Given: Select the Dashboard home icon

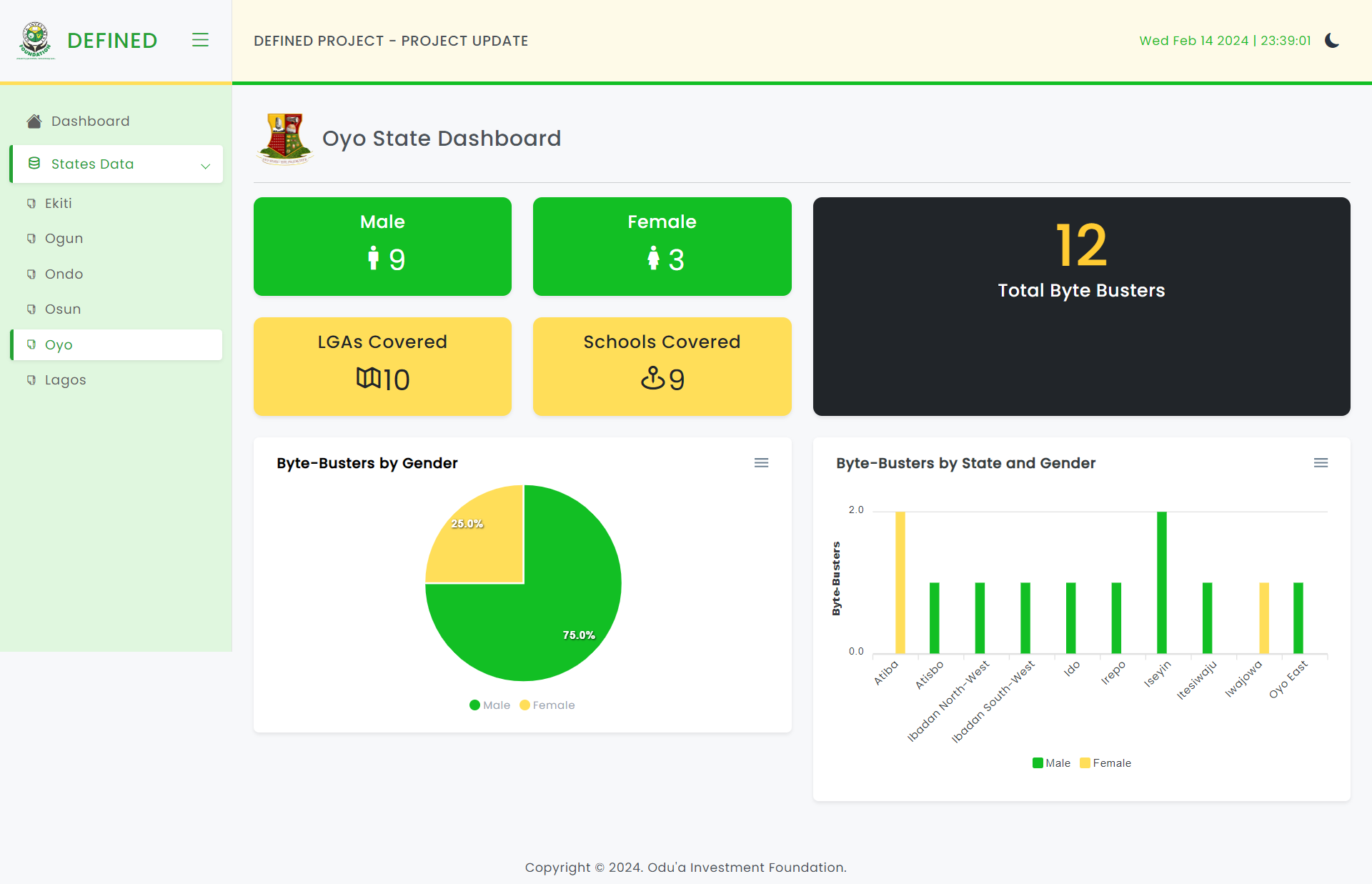Looking at the screenshot, I should coord(33,121).
